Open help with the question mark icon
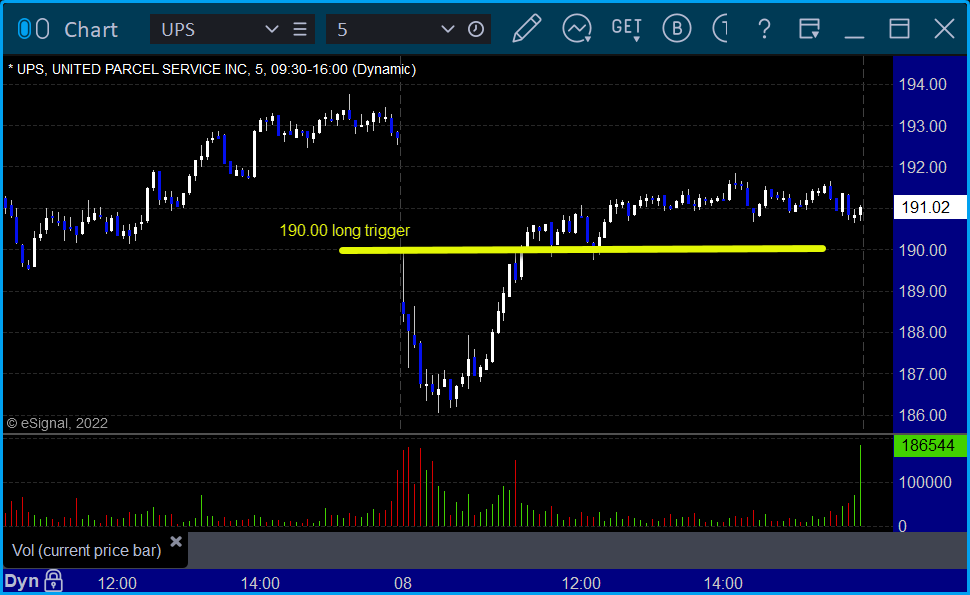The height and width of the screenshot is (595, 970). [x=765, y=28]
